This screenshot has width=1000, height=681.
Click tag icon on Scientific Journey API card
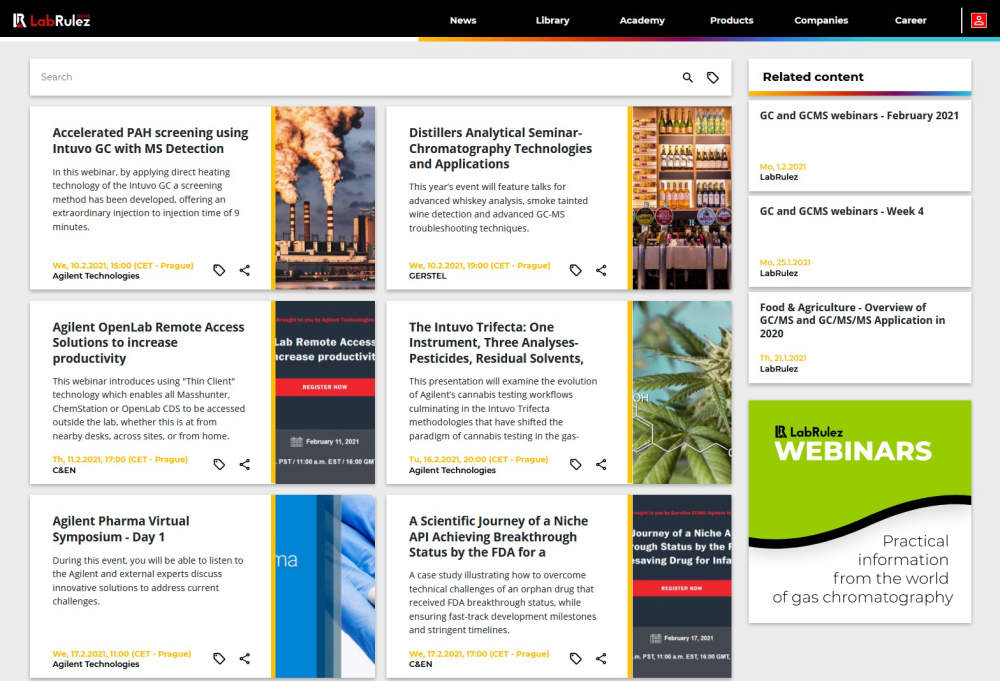(x=575, y=658)
